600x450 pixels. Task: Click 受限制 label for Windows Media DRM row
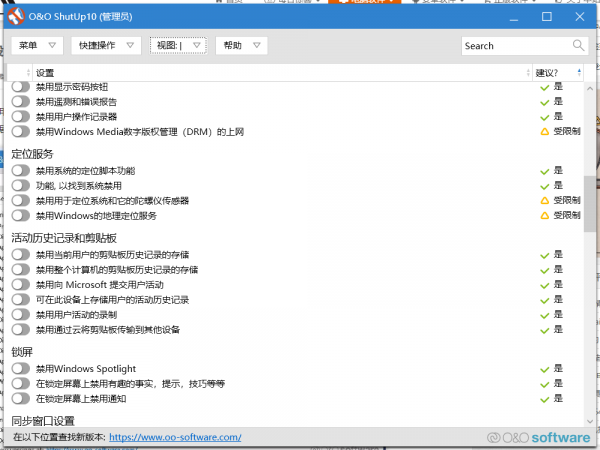click(x=567, y=131)
